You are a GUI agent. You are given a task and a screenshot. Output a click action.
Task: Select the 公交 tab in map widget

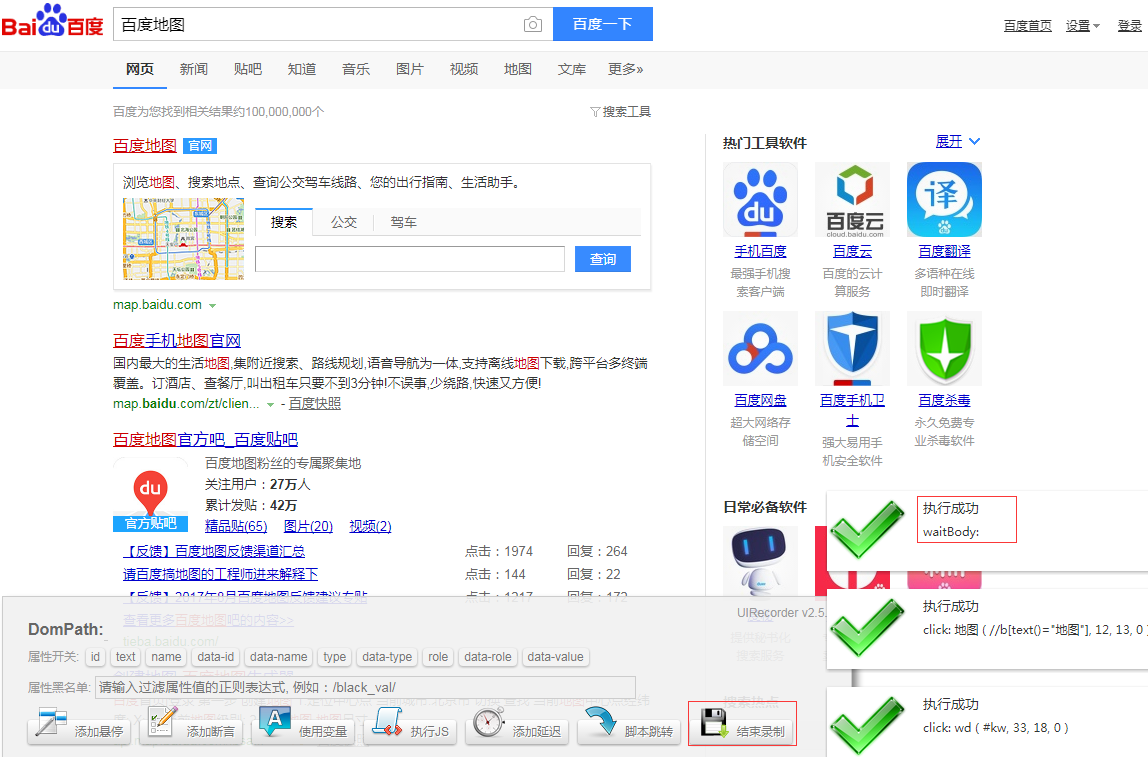click(343, 222)
